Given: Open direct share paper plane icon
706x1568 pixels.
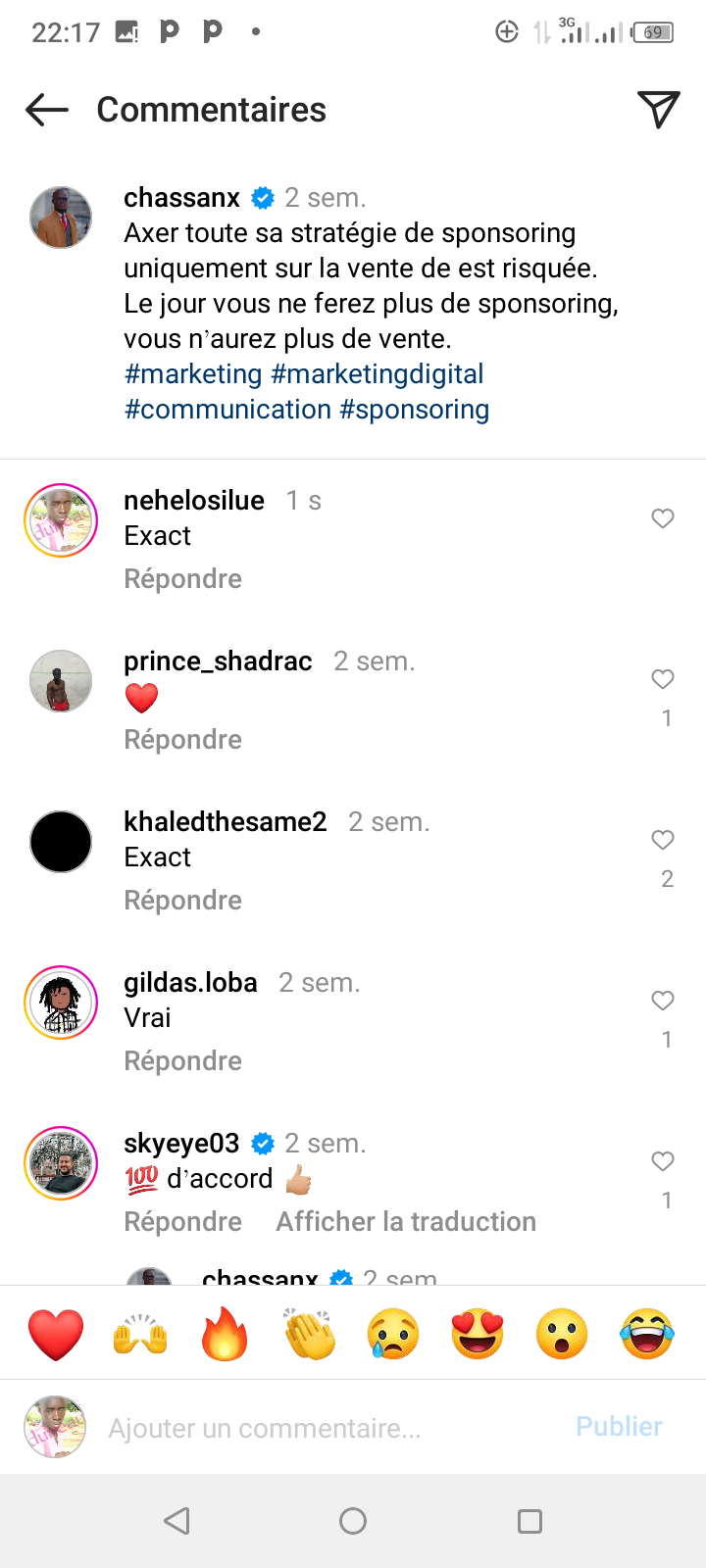Looking at the screenshot, I should click(659, 110).
